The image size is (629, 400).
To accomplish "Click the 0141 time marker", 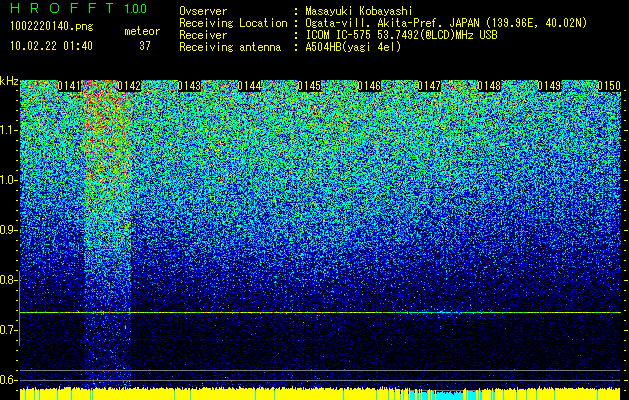I will 69,86.
